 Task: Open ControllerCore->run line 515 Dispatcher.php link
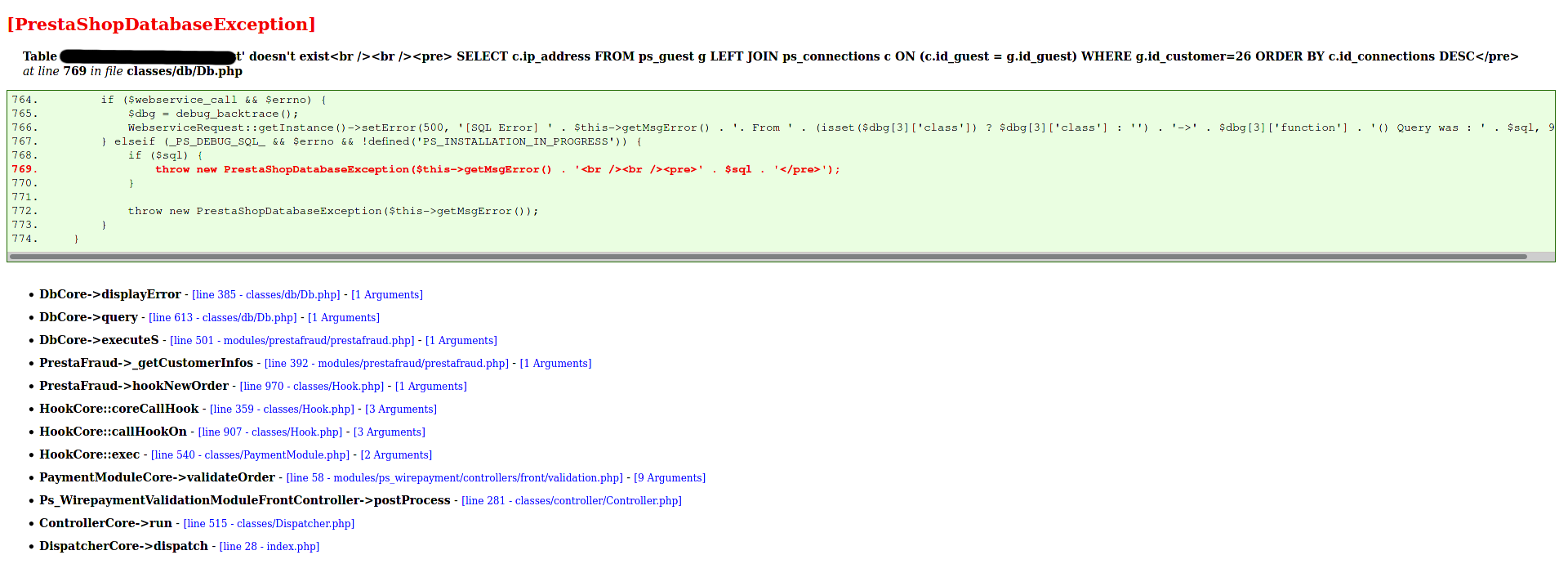tap(269, 524)
